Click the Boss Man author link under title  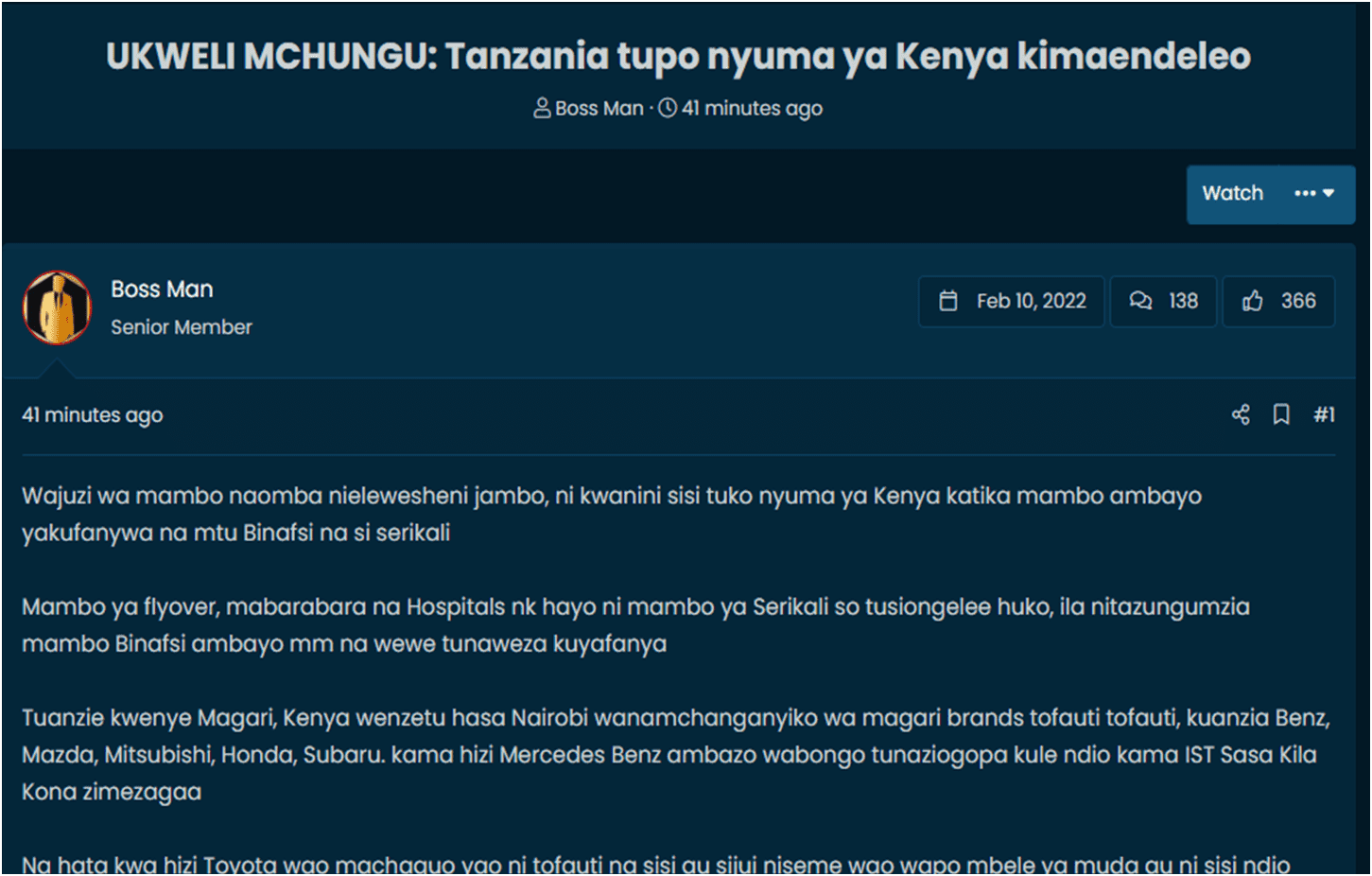point(599,109)
